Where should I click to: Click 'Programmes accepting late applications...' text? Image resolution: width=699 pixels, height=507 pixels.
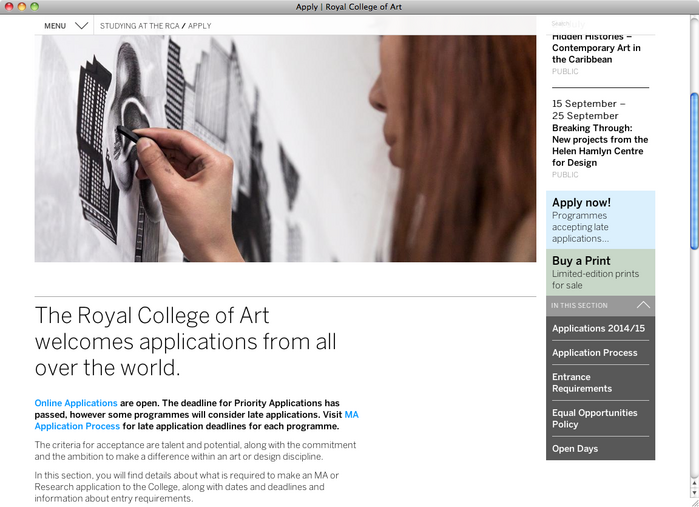point(580,227)
